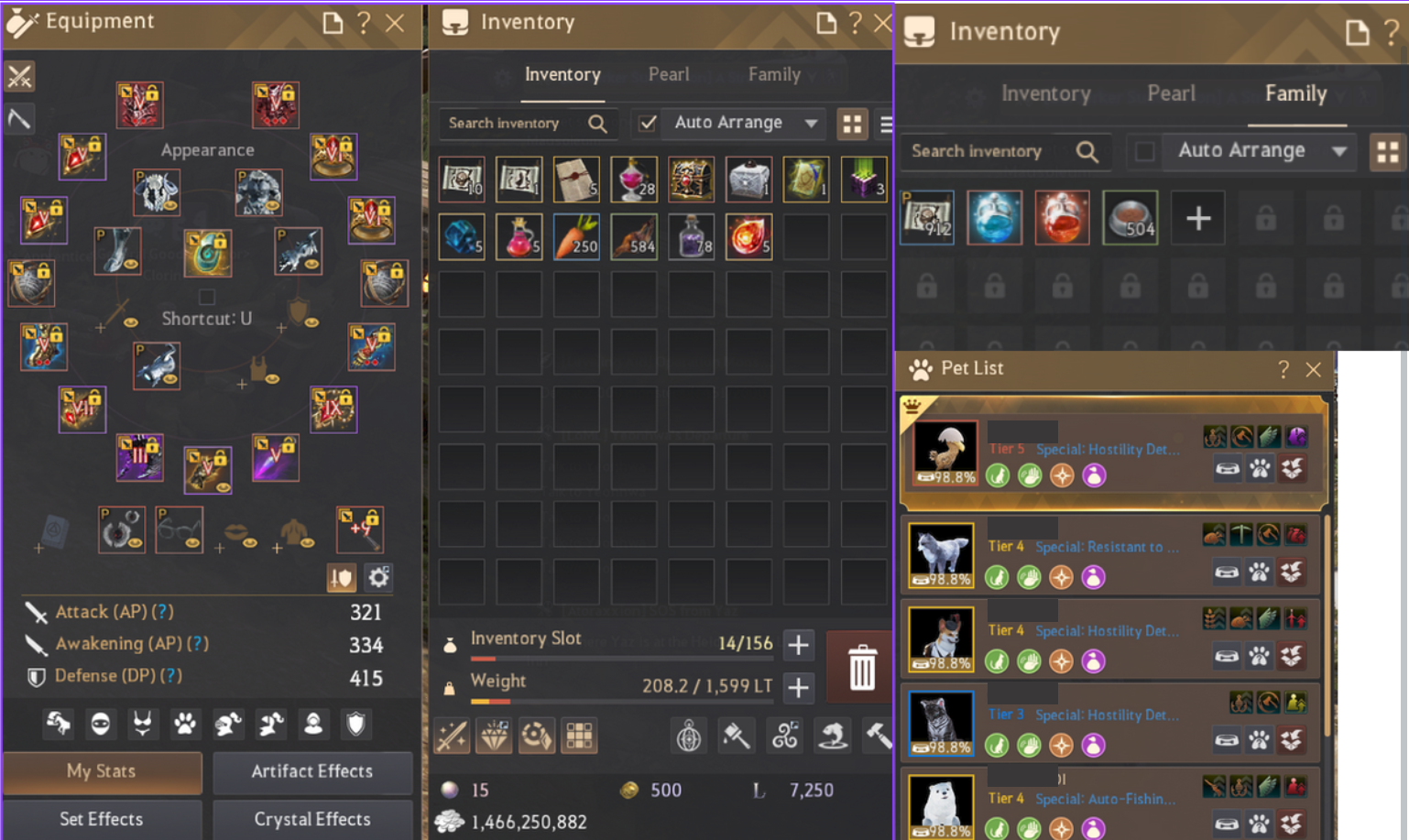Click the plus beside Inventory Slot 14/156
This screenshot has height=840, width=1409.
point(798,644)
